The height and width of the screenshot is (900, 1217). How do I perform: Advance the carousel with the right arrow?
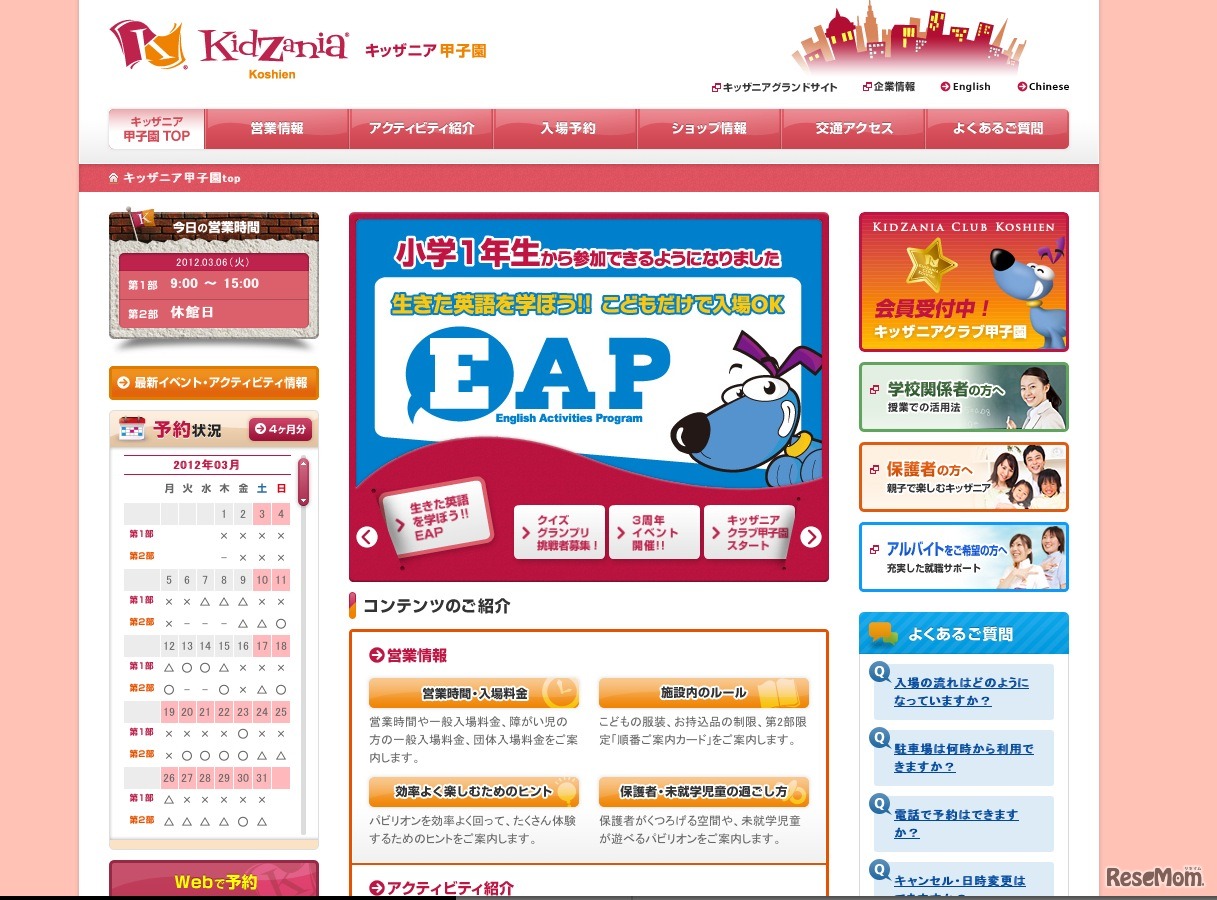click(810, 536)
